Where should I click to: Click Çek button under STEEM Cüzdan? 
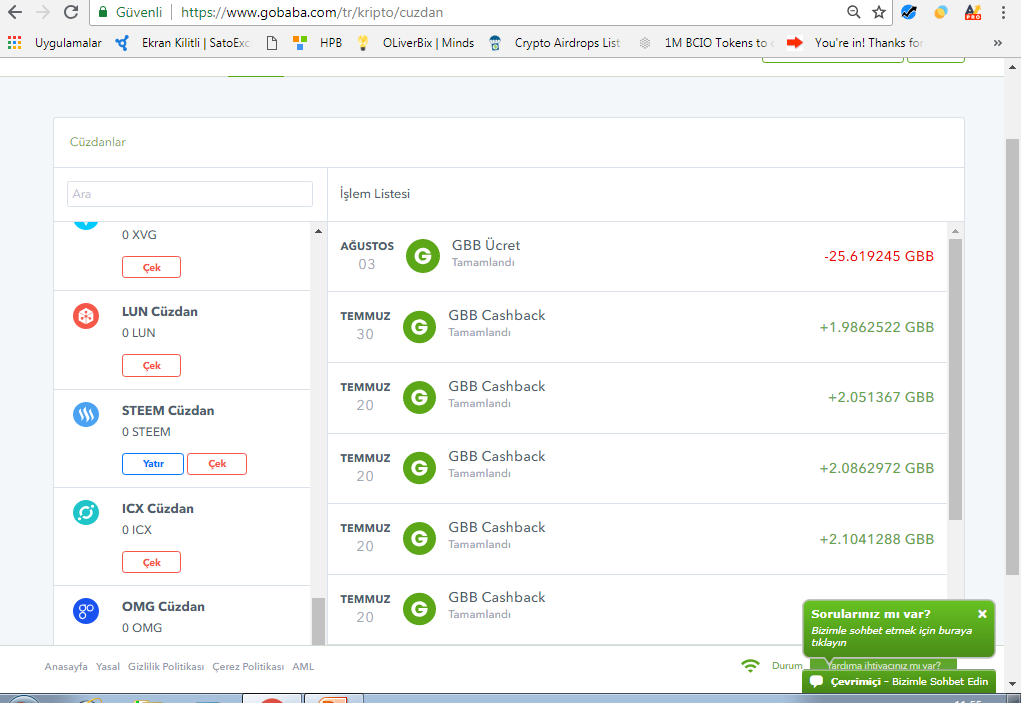click(x=217, y=464)
